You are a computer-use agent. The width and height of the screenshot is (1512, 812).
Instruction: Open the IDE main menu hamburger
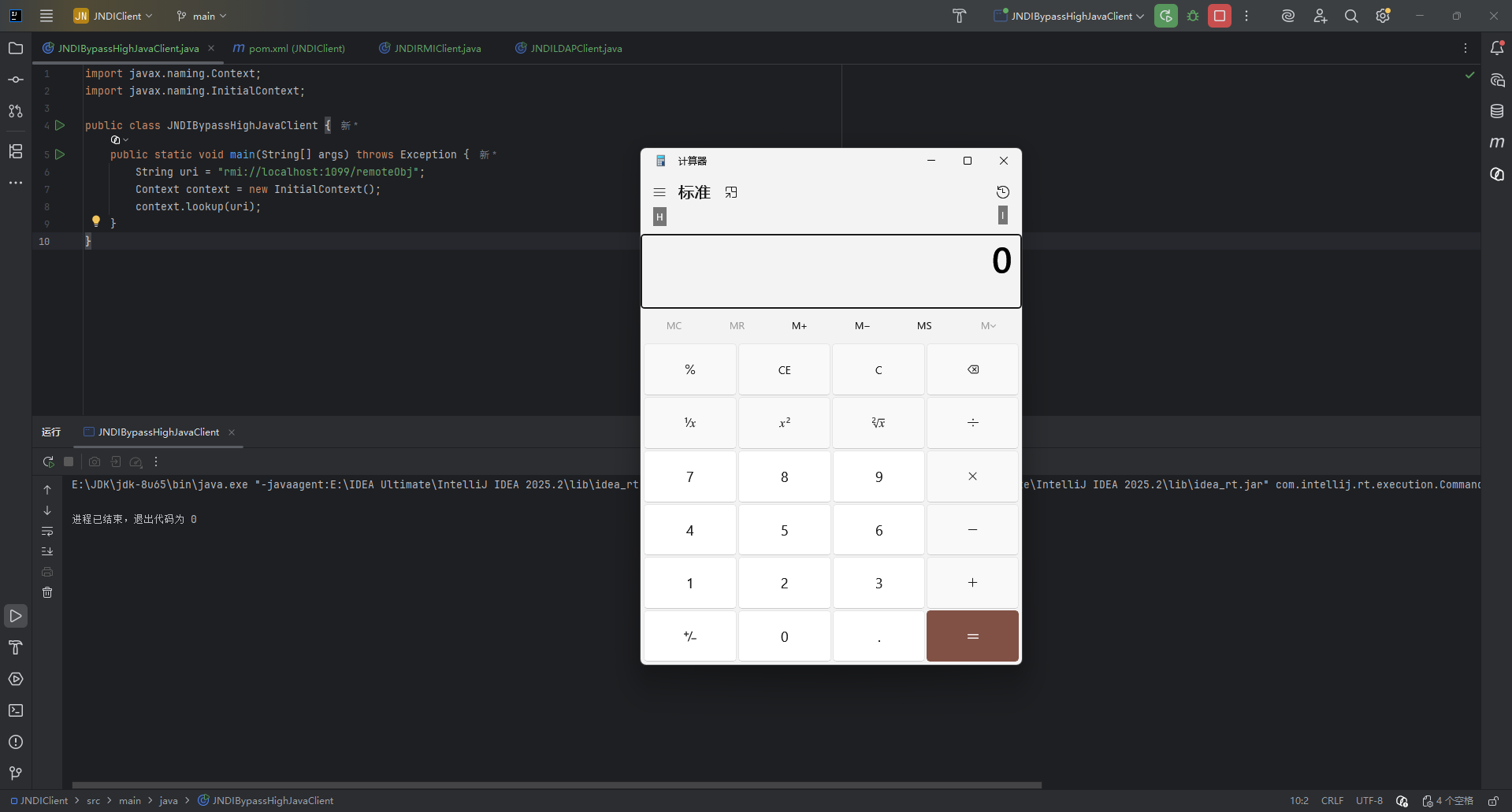click(46, 16)
